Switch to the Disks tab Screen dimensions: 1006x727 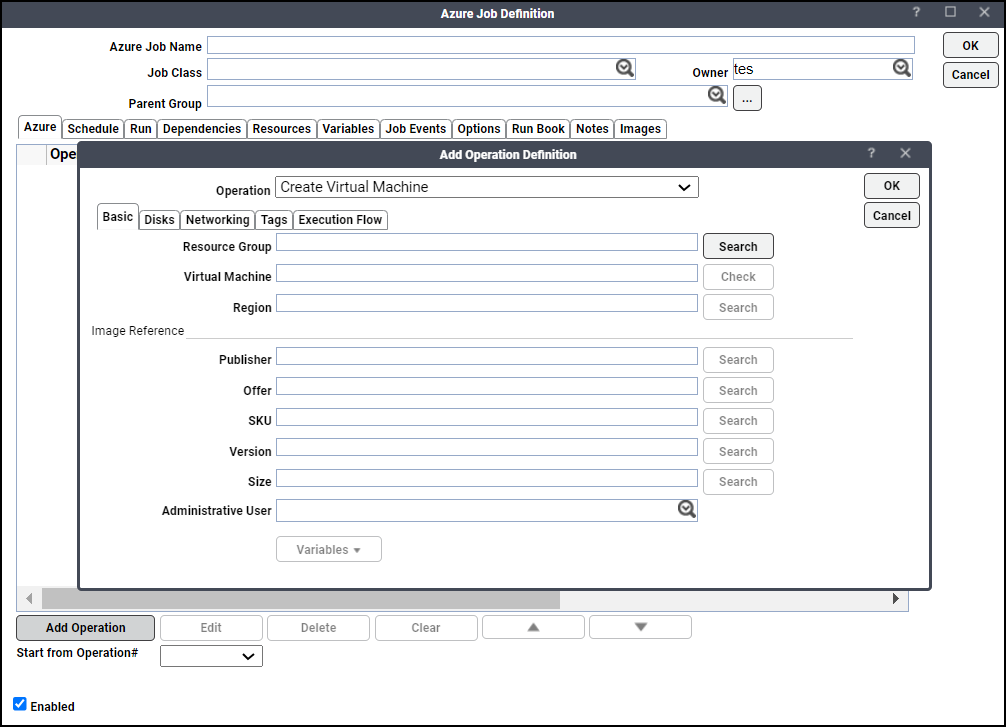click(159, 220)
